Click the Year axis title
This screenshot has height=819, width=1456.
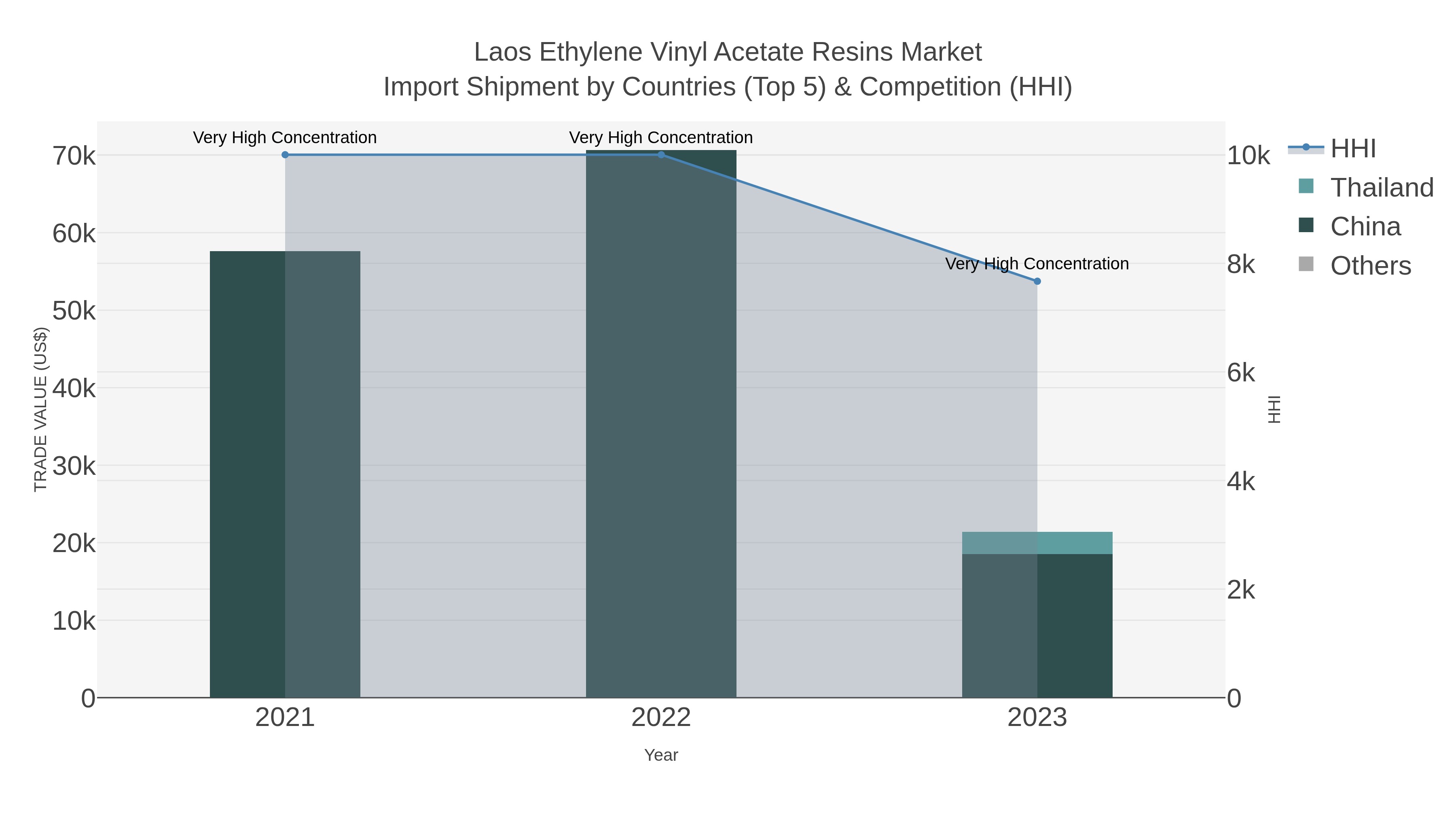point(661,755)
